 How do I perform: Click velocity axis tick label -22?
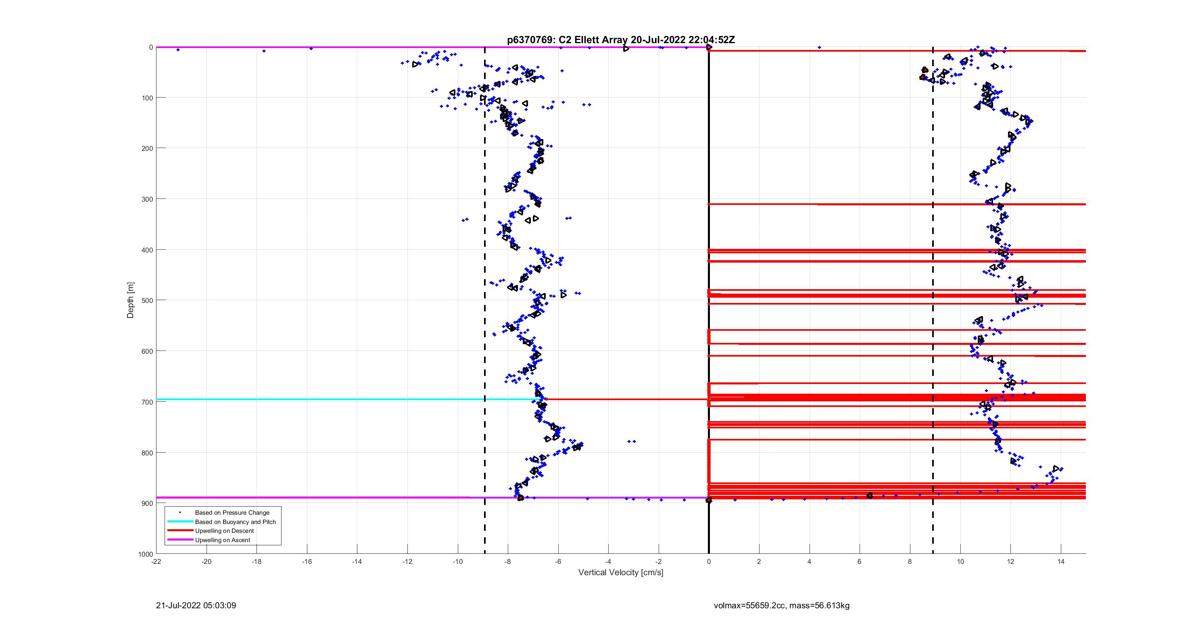[x=157, y=562]
